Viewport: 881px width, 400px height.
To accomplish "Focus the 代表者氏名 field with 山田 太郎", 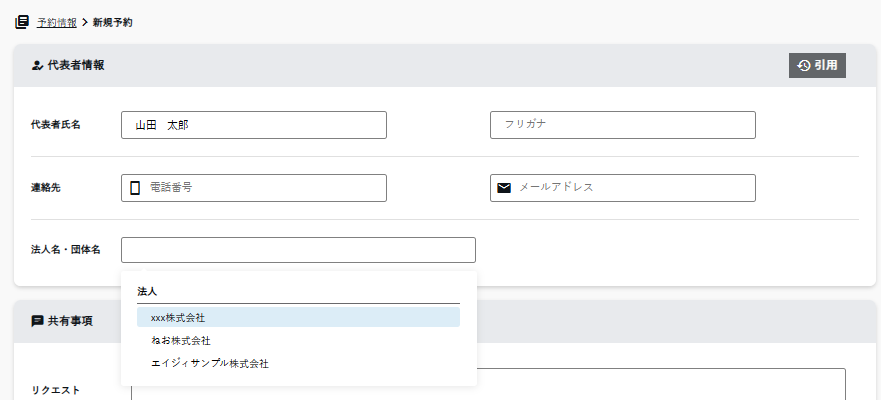I will 253,125.
